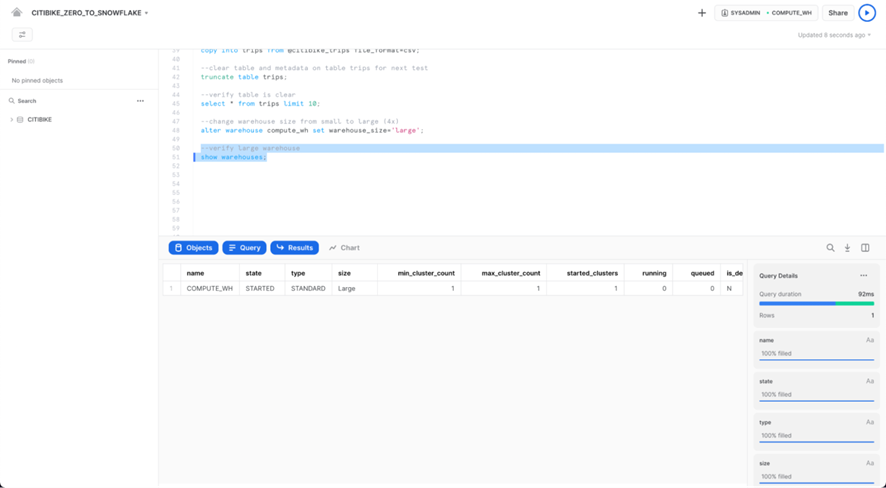
Task: Toggle the split panel layout icon
Action: [865, 248]
